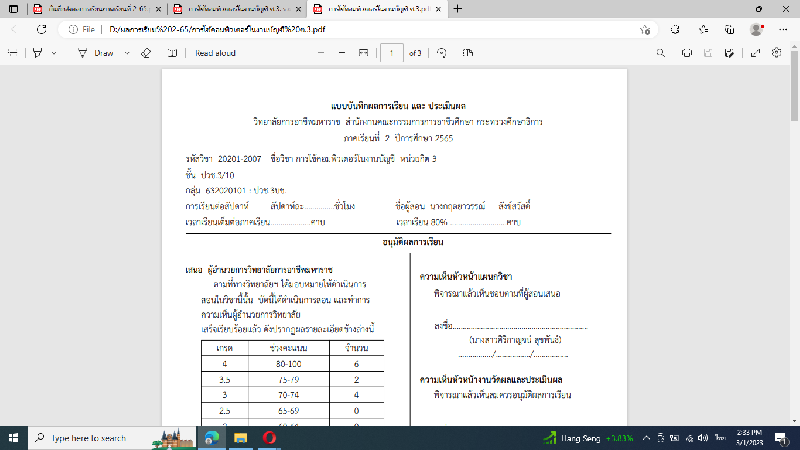Select the Erase tool

click(146, 53)
